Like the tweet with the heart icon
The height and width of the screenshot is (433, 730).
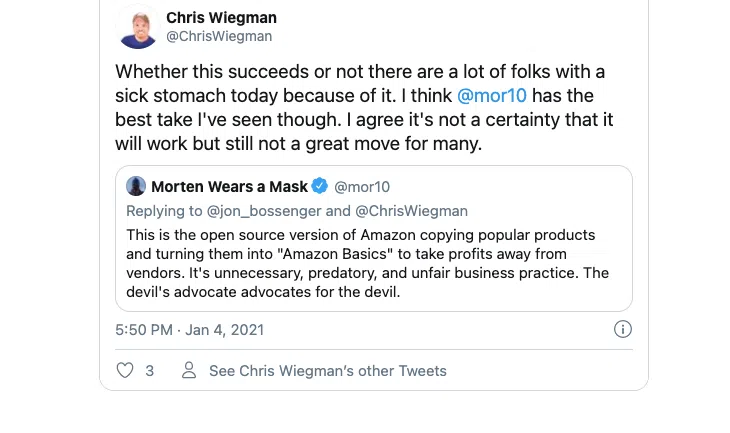(125, 370)
